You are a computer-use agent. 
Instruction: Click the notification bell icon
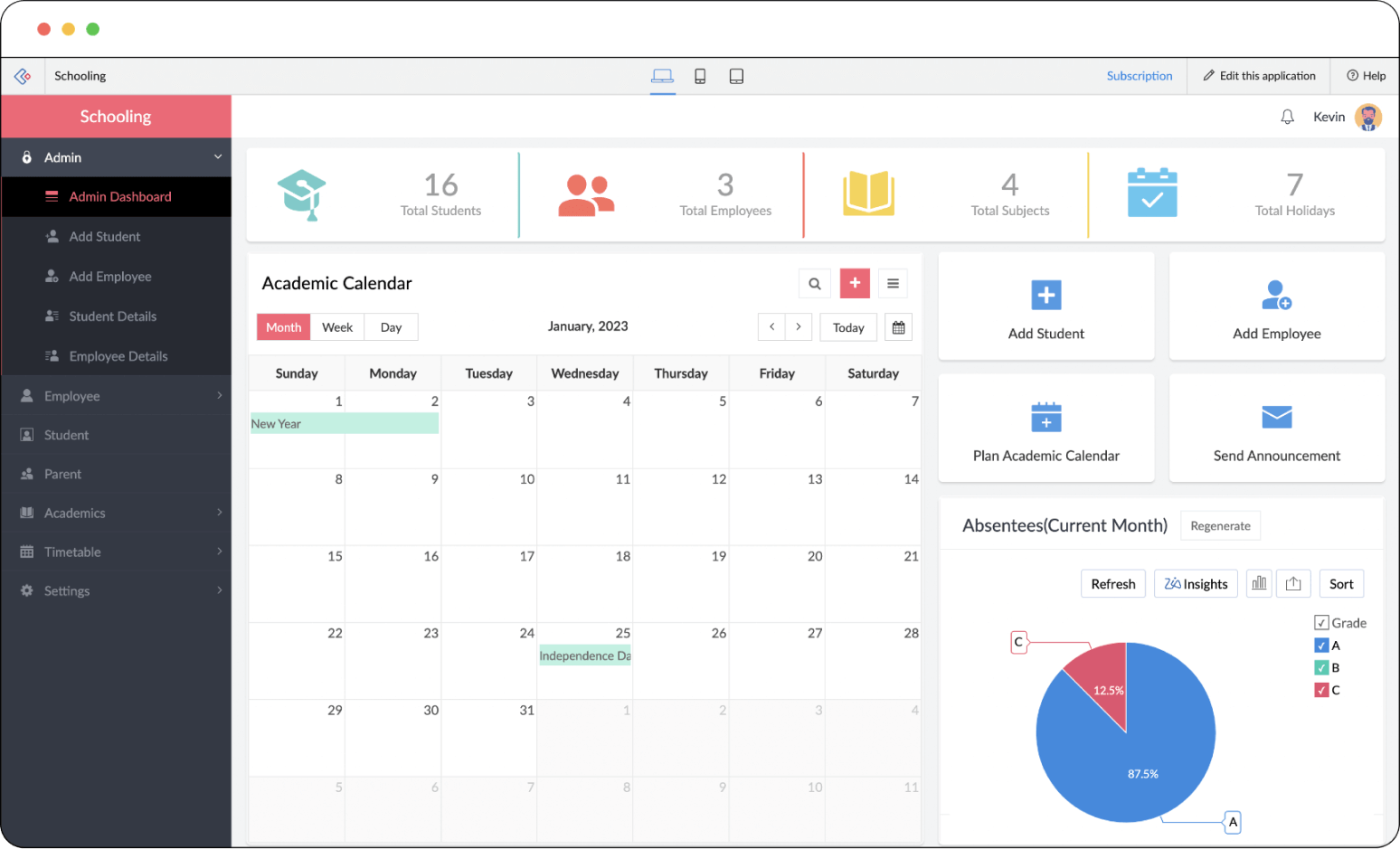(x=1287, y=118)
